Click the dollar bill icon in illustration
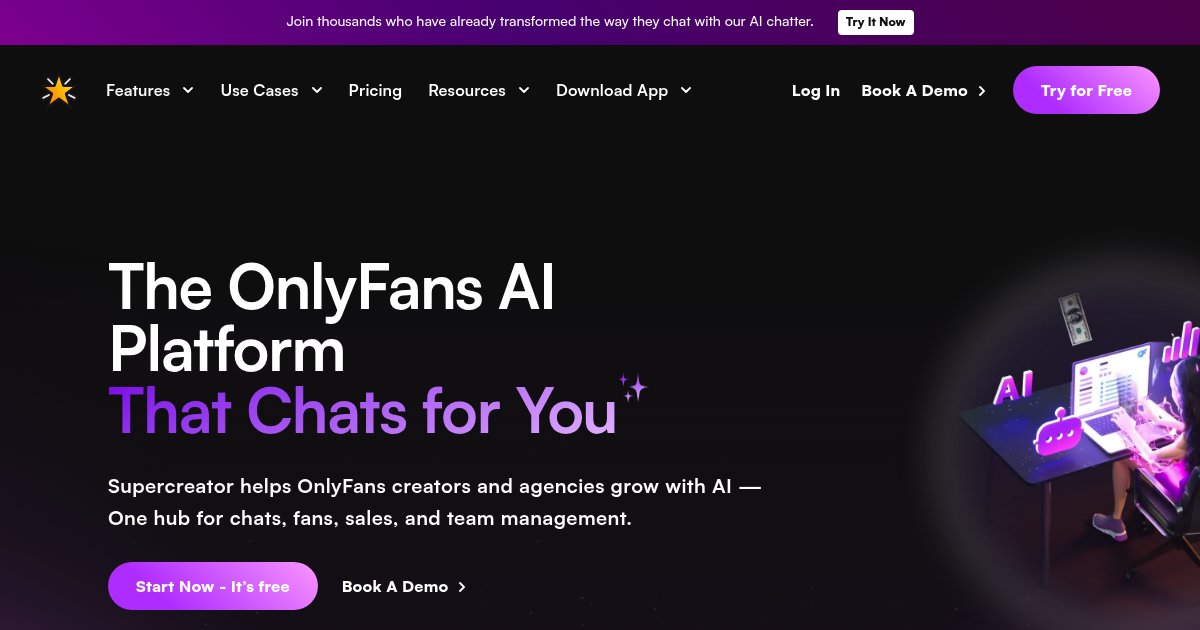The height and width of the screenshot is (630, 1200). click(x=1074, y=318)
